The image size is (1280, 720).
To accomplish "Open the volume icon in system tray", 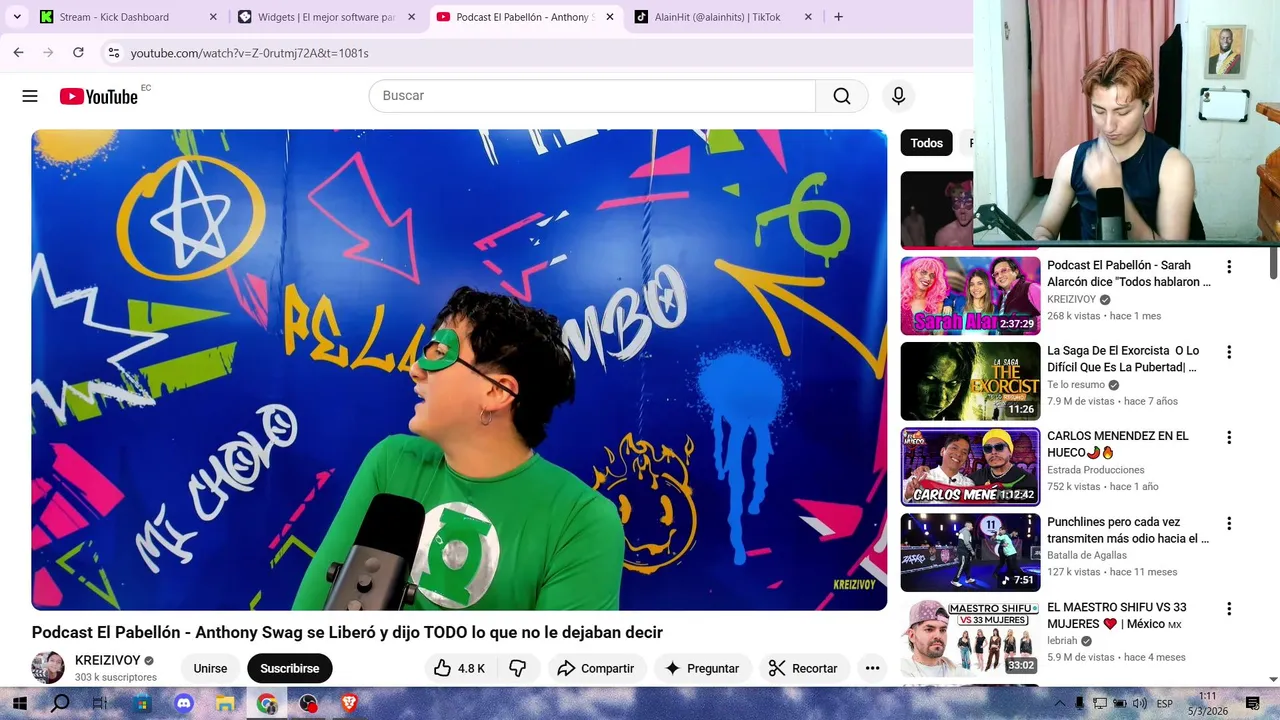I will click(1140, 704).
